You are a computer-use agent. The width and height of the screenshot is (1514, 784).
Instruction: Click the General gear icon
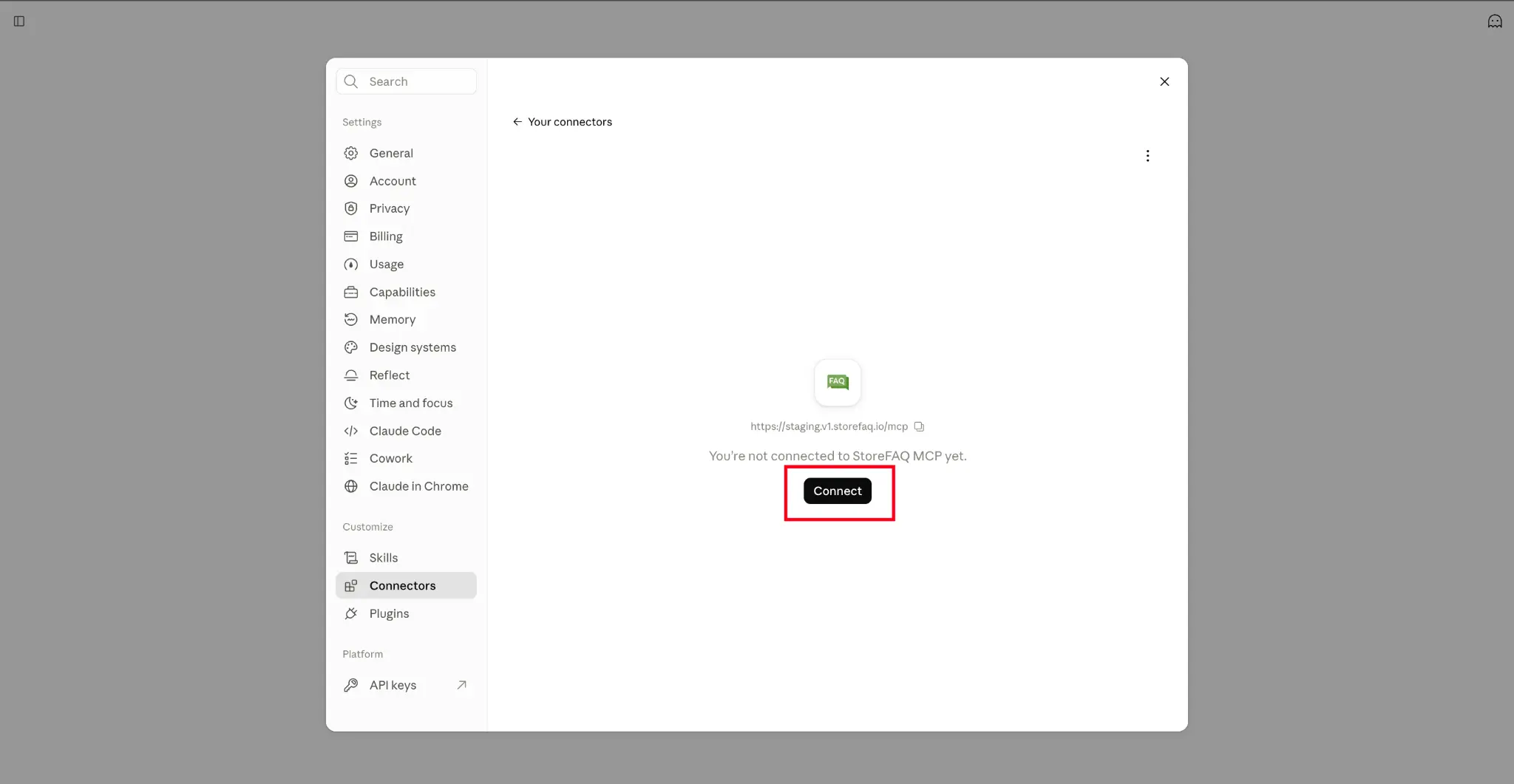coord(351,153)
